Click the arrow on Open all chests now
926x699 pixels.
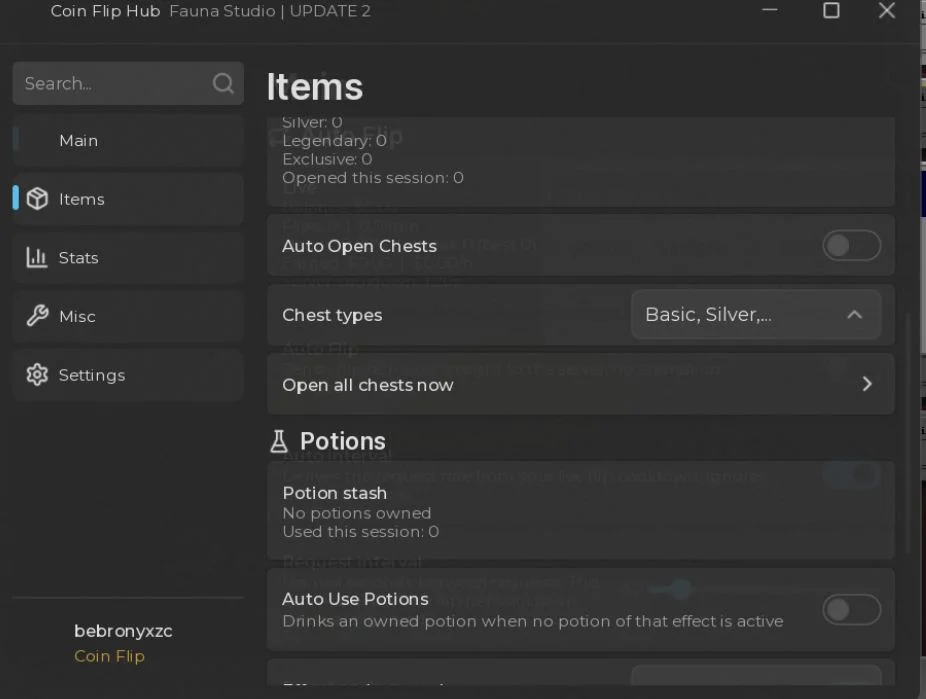pyautogui.click(x=867, y=384)
